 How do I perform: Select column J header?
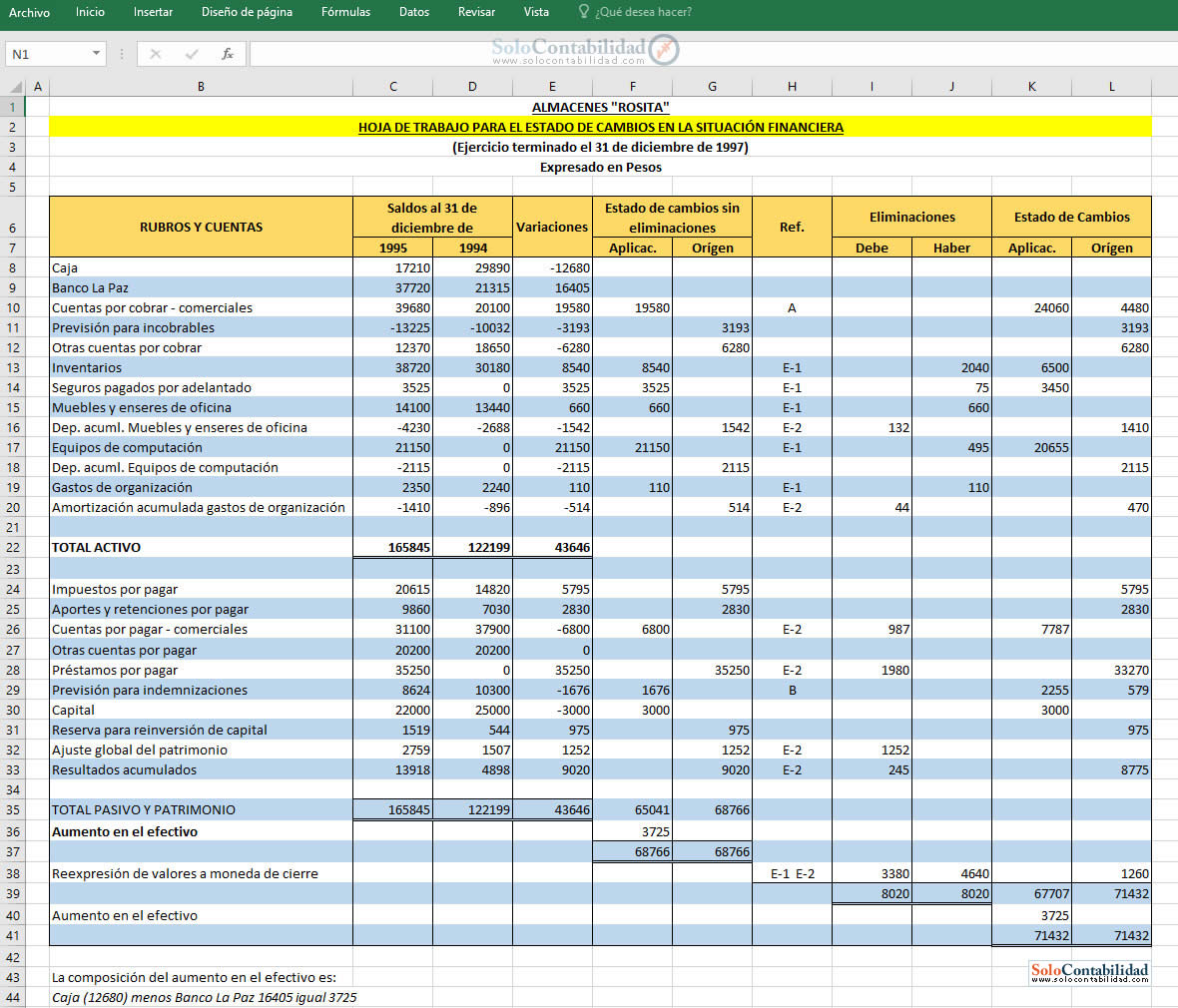(x=951, y=87)
